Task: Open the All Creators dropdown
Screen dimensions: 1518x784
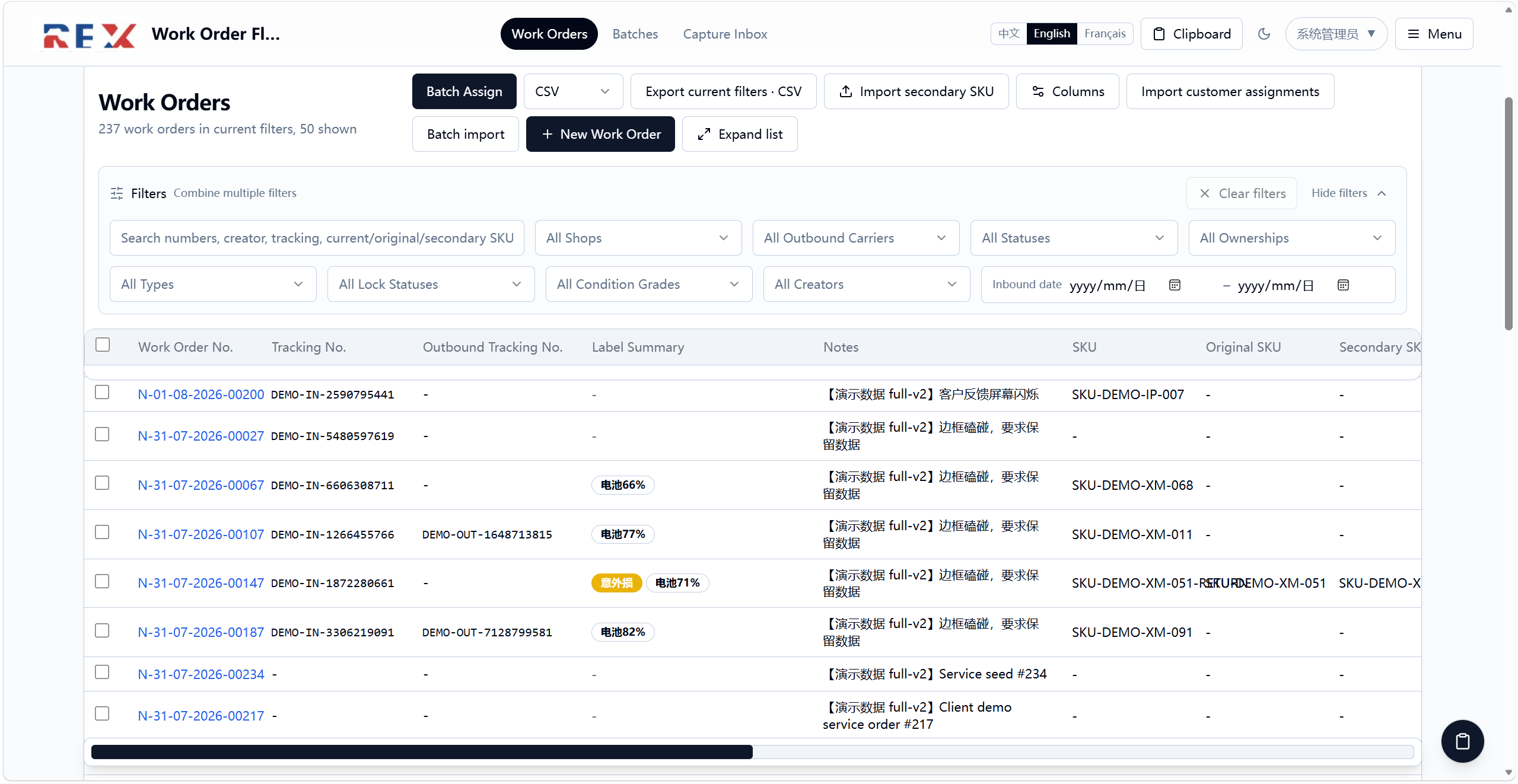Action: click(x=866, y=284)
